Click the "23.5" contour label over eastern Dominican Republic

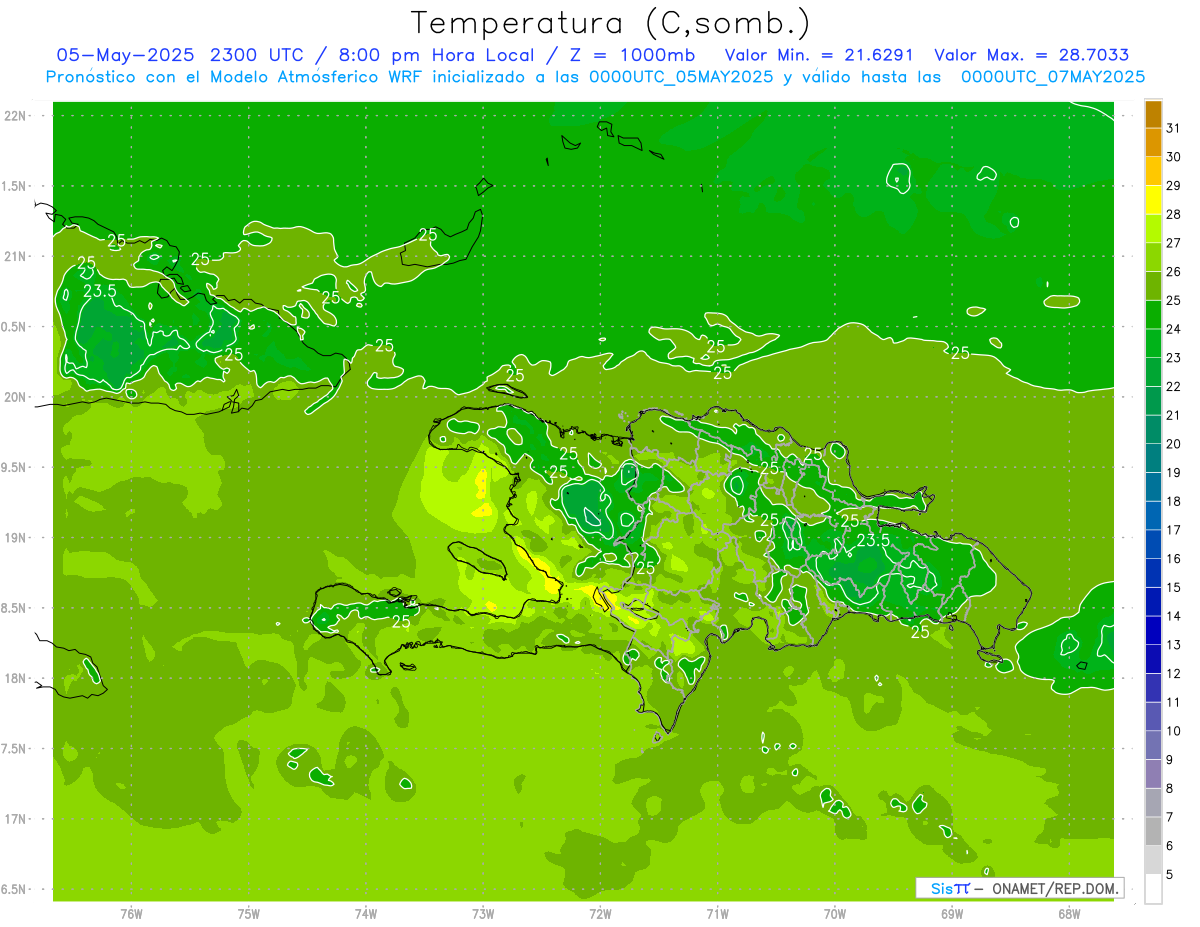pyautogui.click(x=873, y=540)
